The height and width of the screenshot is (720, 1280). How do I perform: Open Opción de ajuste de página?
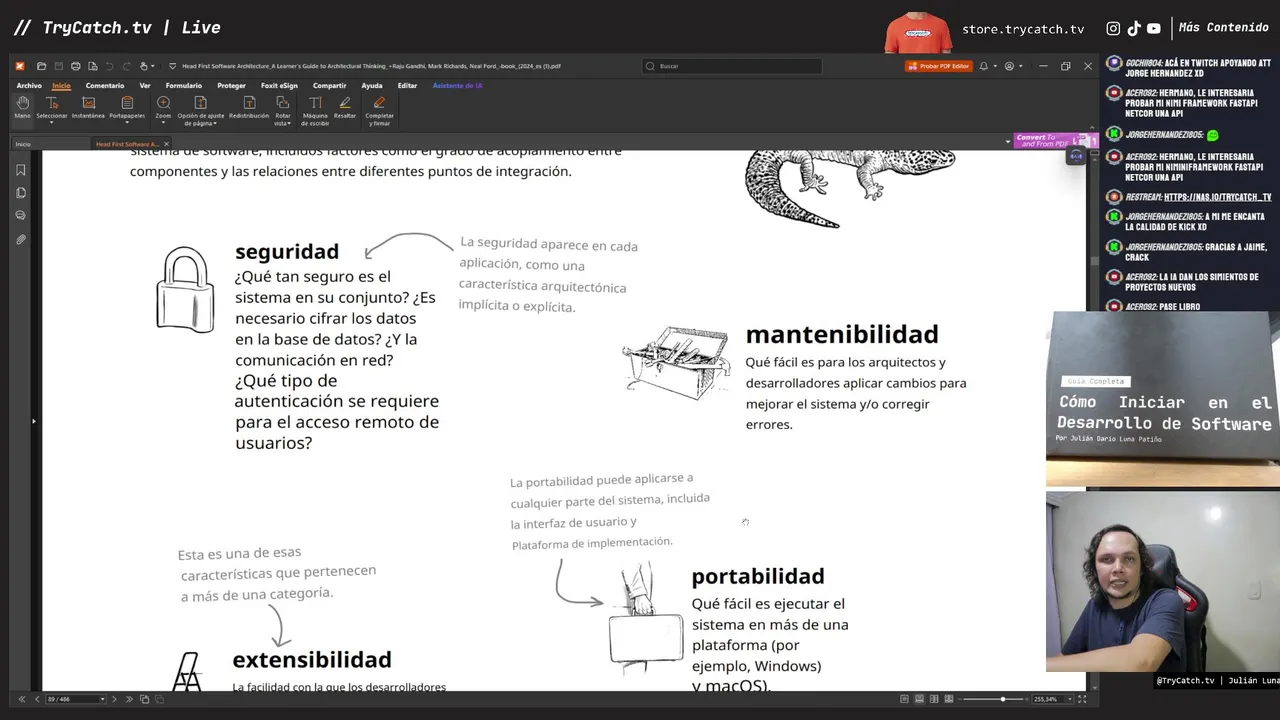(x=200, y=111)
